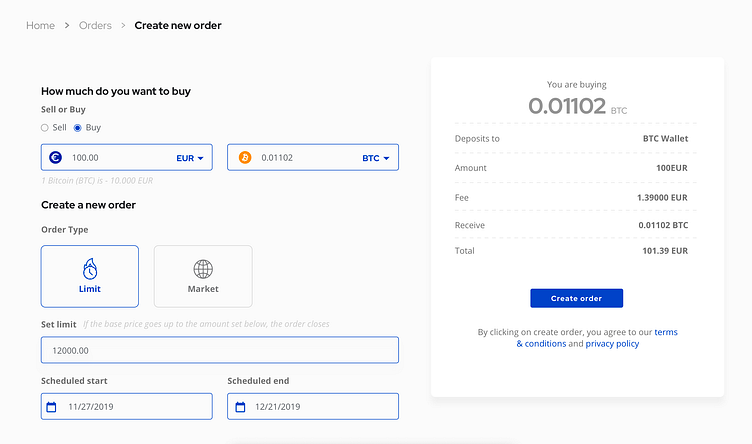Image resolution: width=752 pixels, height=444 pixels.
Task: Select the Limit flame clock icon
Action: coord(90,269)
